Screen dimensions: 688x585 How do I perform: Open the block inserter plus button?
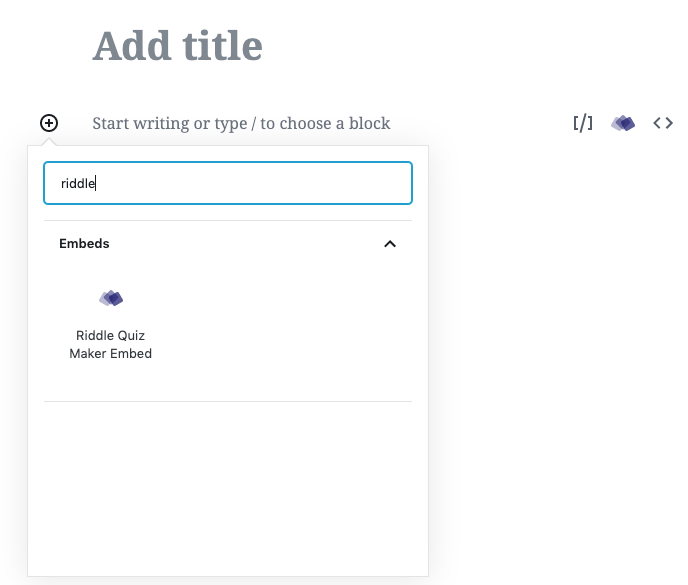tap(49, 123)
